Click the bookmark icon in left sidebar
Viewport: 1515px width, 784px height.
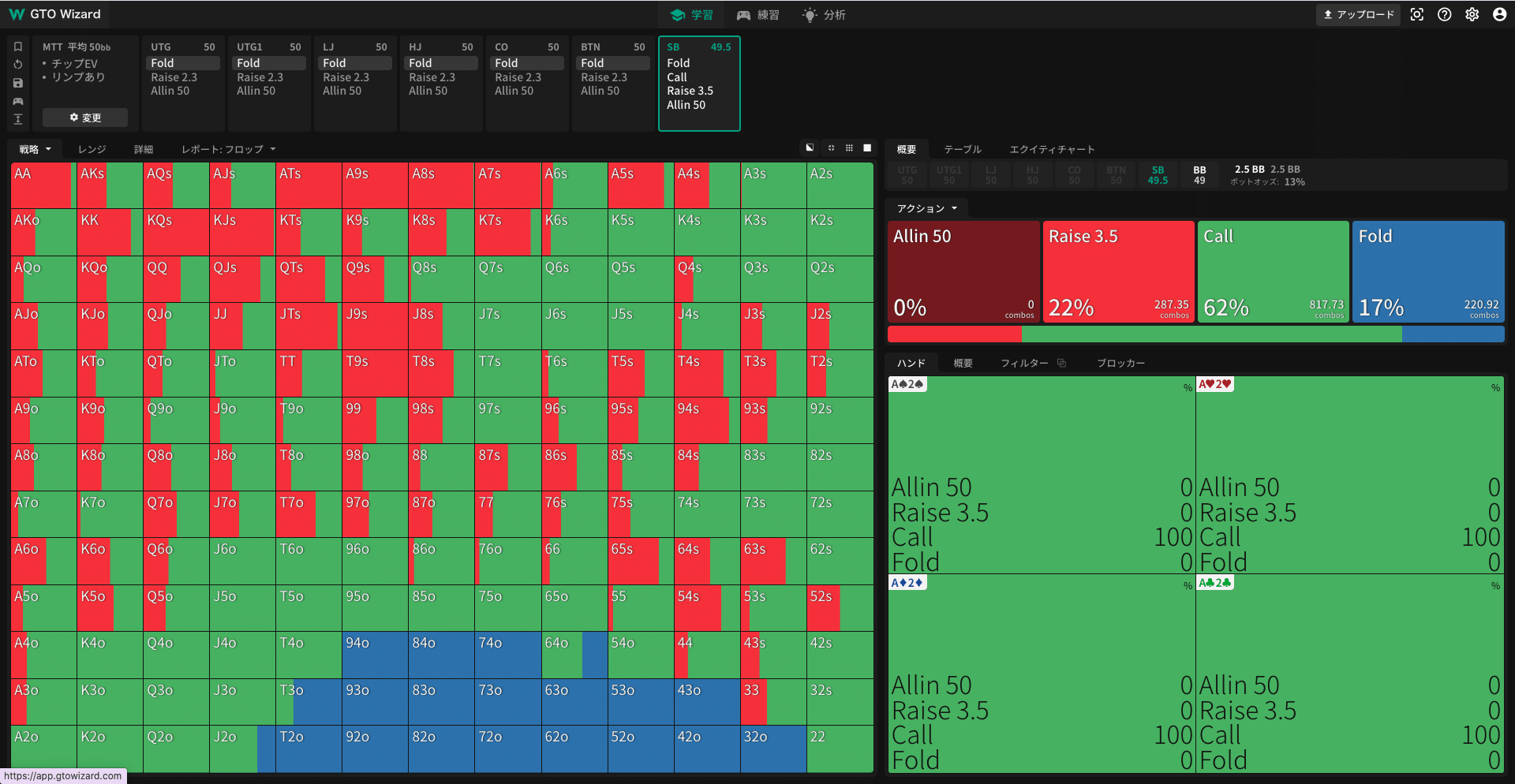[x=18, y=47]
